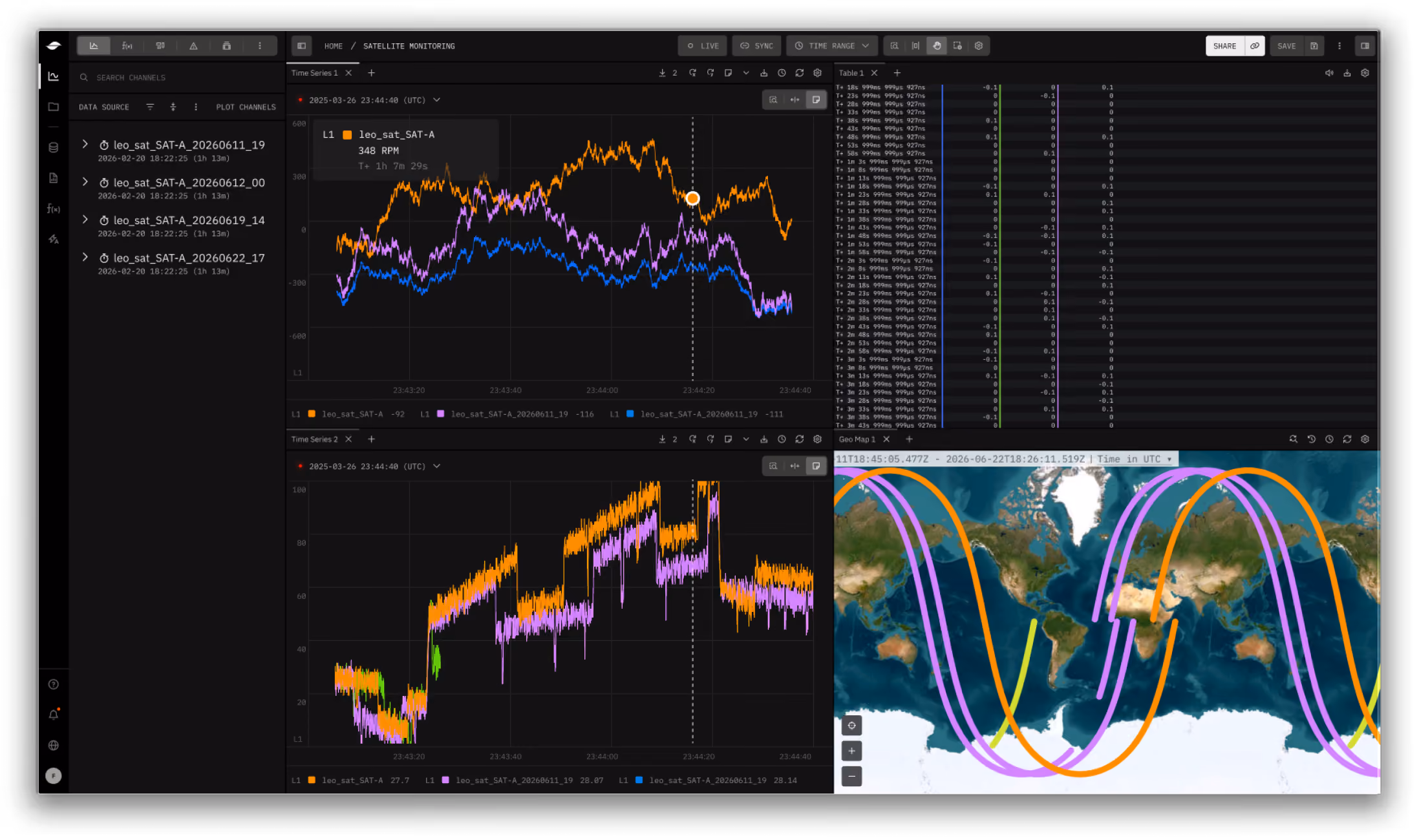Viewport: 1419px width, 840px height.
Task: Expand leo_sat_SAT-A_20260612_00 data source
Action: pyautogui.click(x=85, y=182)
